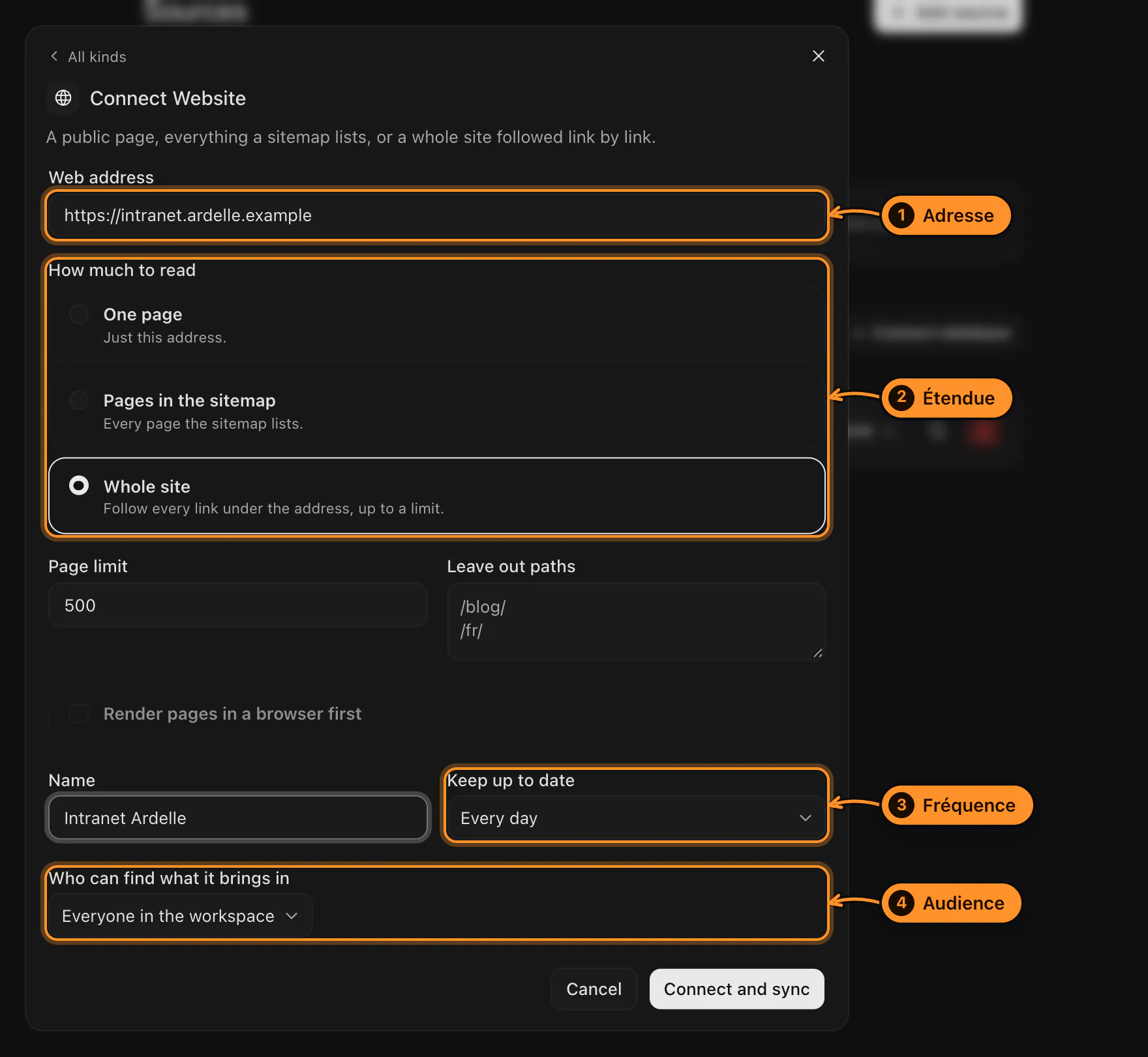Open the Everyone in the workspace dropdown
The image size is (1148, 1057).
tap(181, 915)
